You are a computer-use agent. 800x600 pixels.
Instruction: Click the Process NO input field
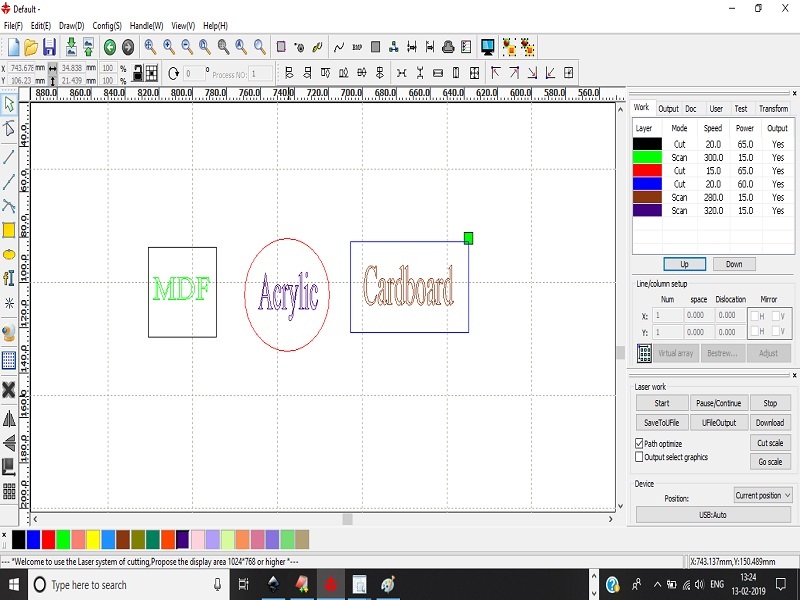click(x=260, y=73)
